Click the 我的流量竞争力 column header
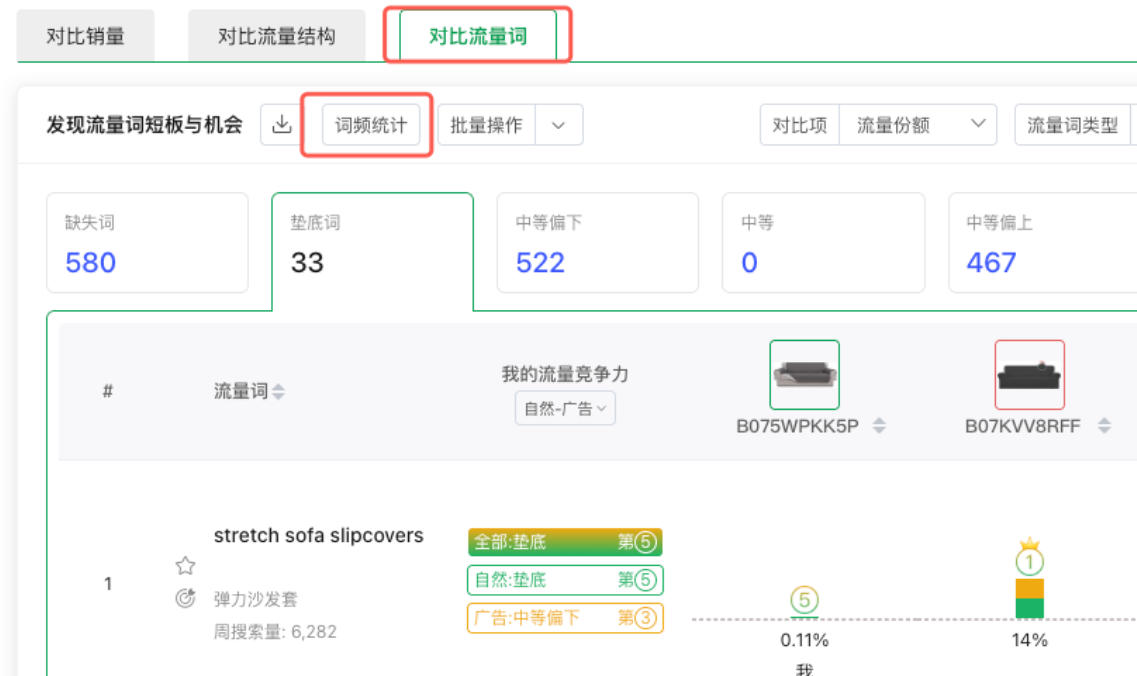1137x676 pixels. [x=565, y=374]
